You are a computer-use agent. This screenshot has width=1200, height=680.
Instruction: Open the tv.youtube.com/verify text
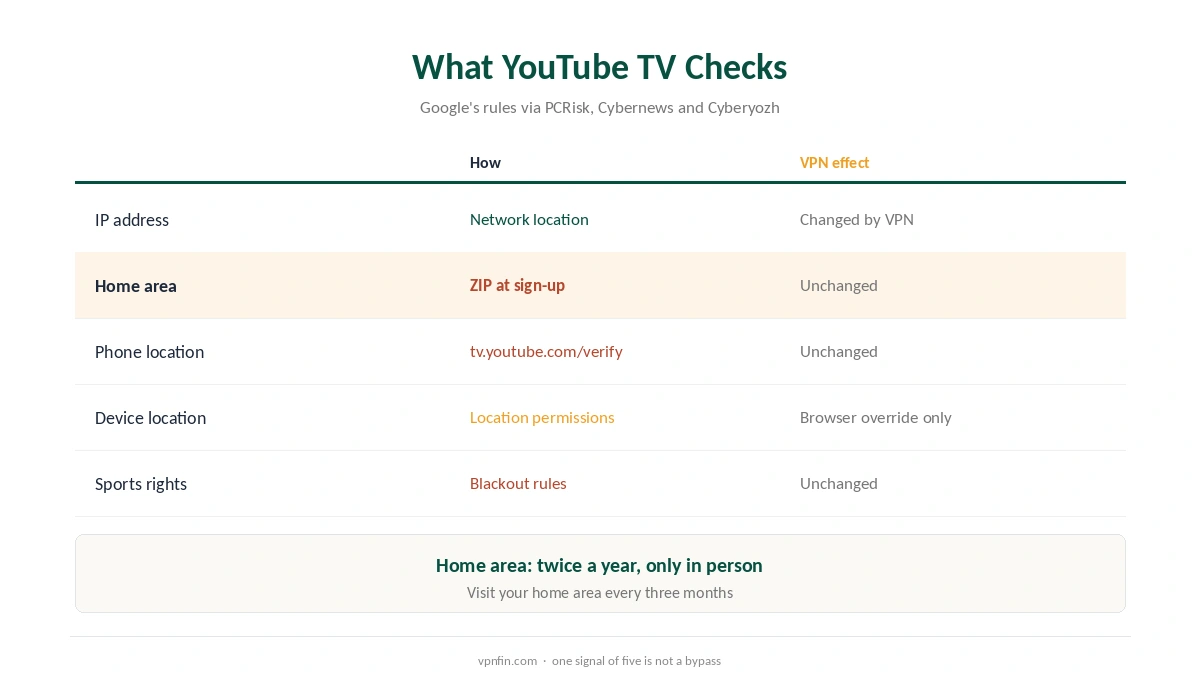[x=546, y=352]
